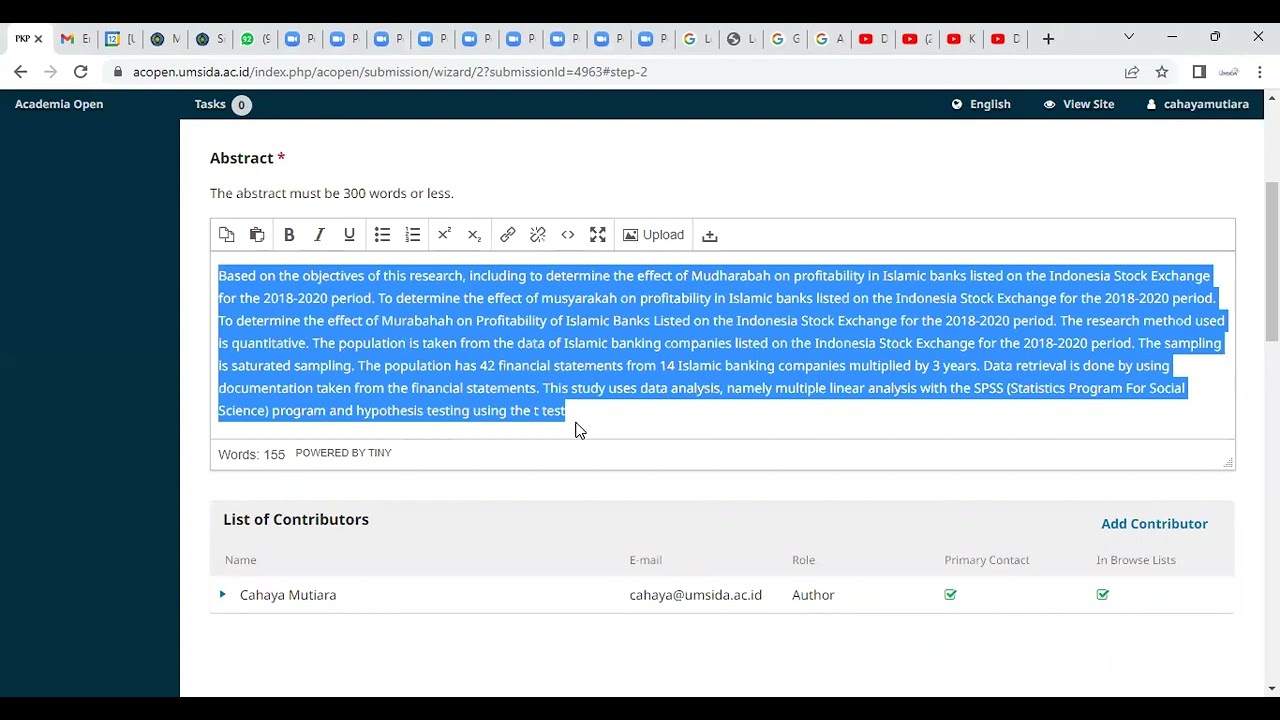Open the browser side panel icon
The width and height of the screenshot is (1280, 720).
1199,72
